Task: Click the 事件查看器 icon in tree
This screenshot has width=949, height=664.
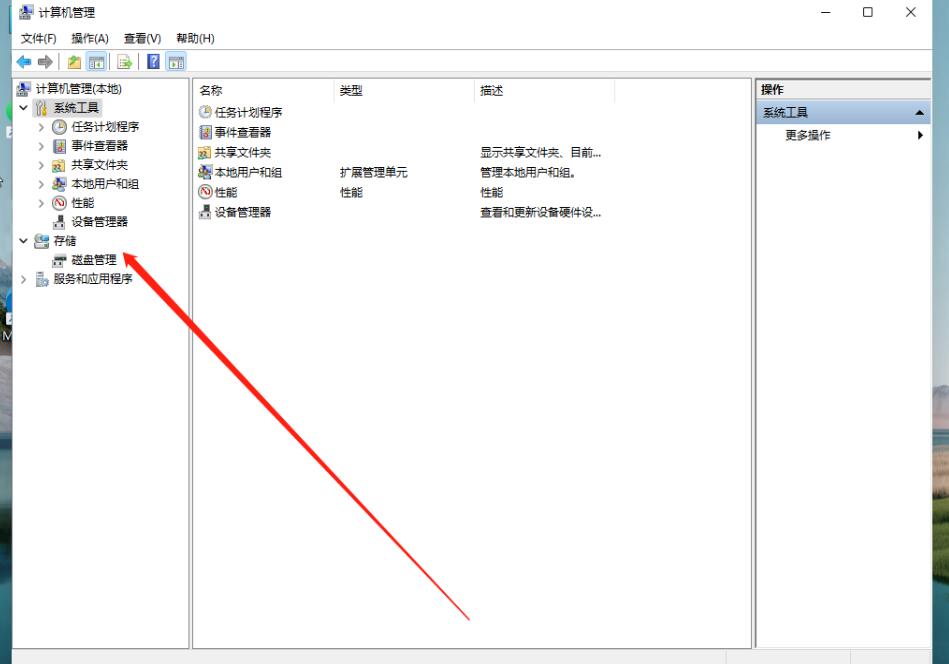Action: tap(59, 146)
